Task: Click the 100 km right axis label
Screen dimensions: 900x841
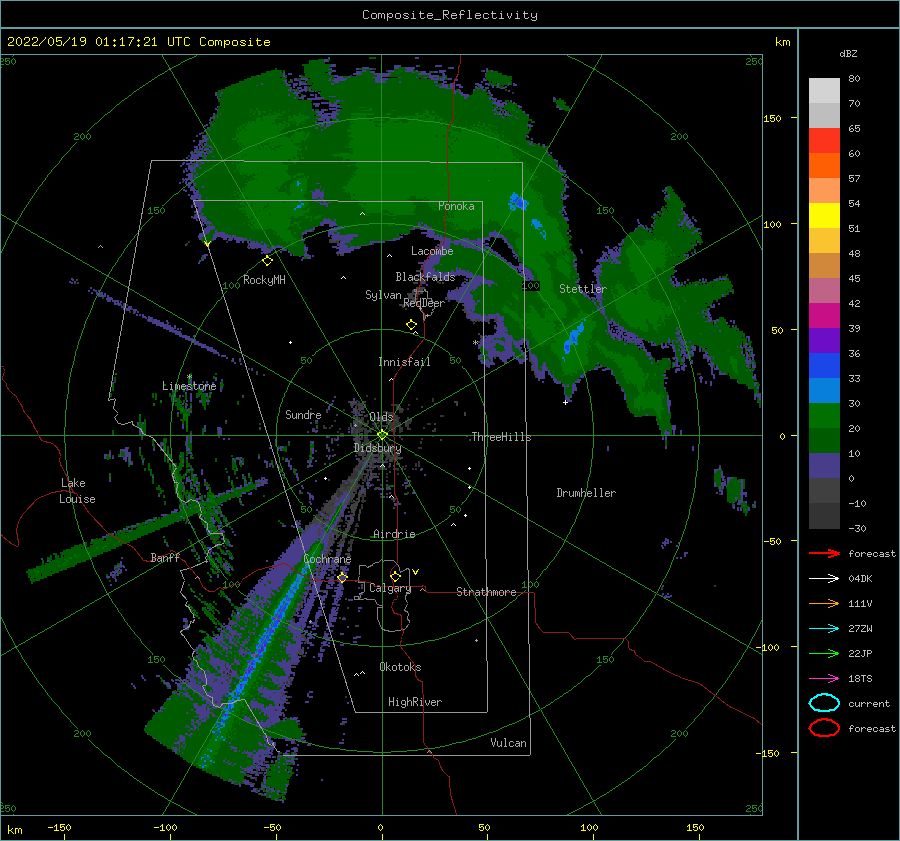Action: tap(772, 224)
